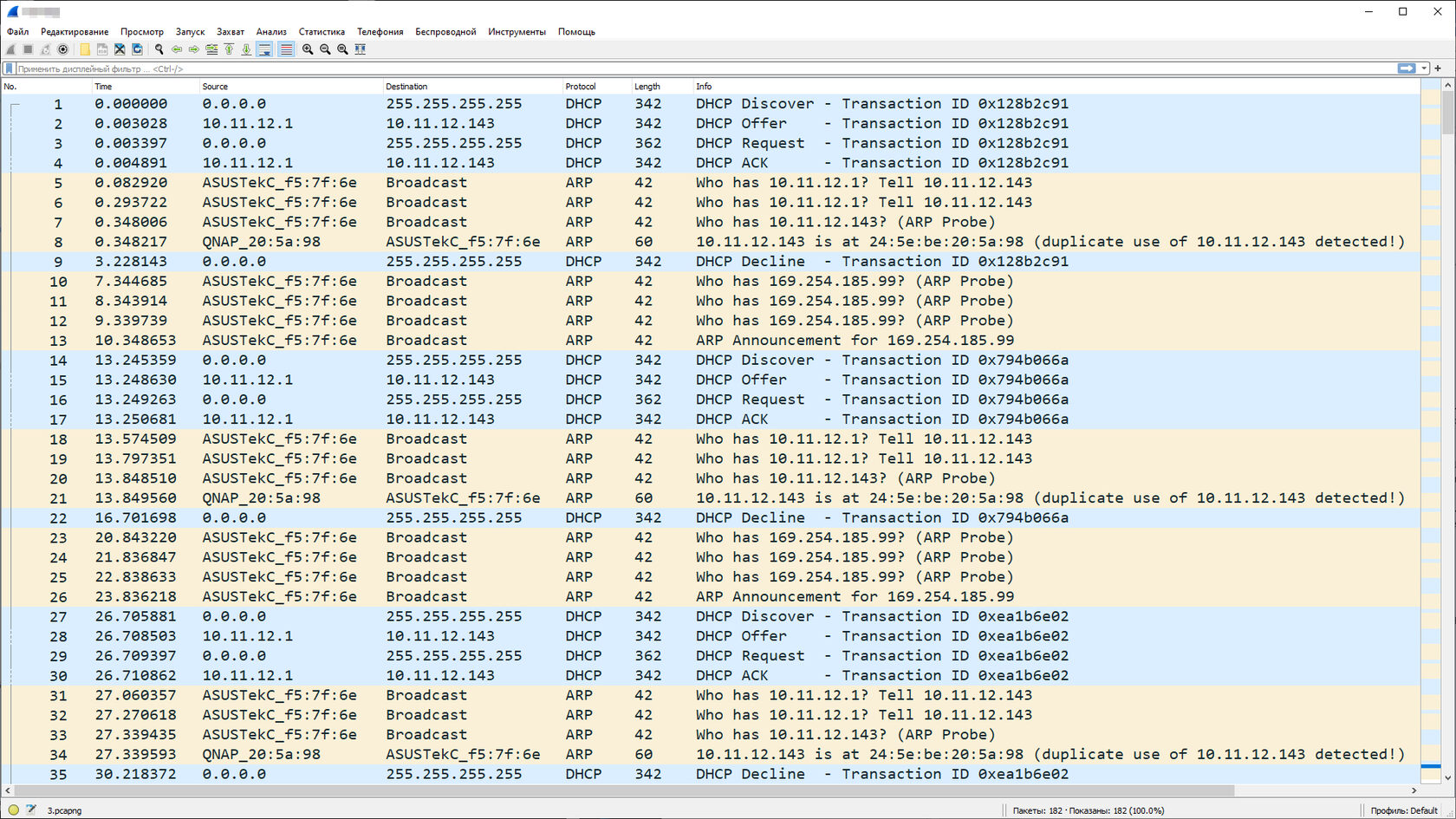This screenshot has height=819, width=1456.
Task: Click the 3.pcapng file name in status bar
Action: click(64, 810)
